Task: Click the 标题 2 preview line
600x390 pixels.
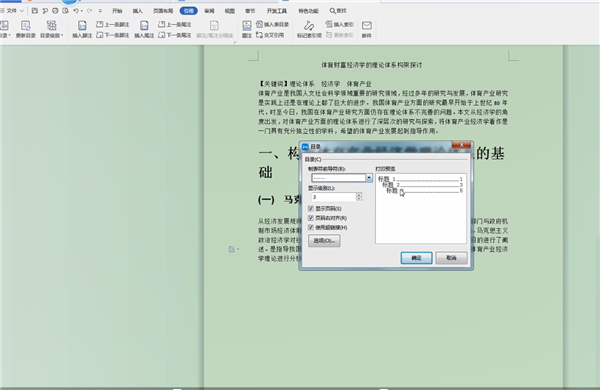Action: click(x=422, y=185)
